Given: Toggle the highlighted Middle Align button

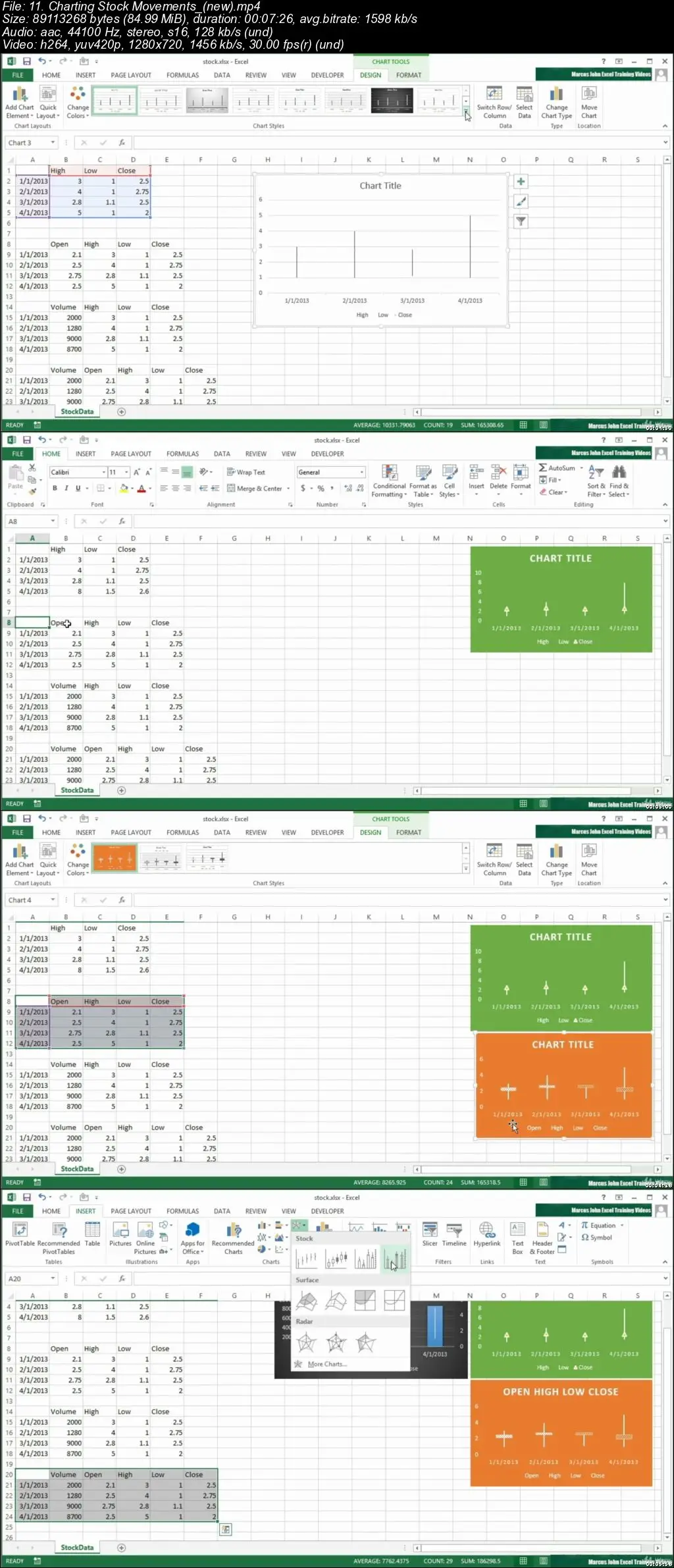Looking at the screenshot, I should coord(187,472).
